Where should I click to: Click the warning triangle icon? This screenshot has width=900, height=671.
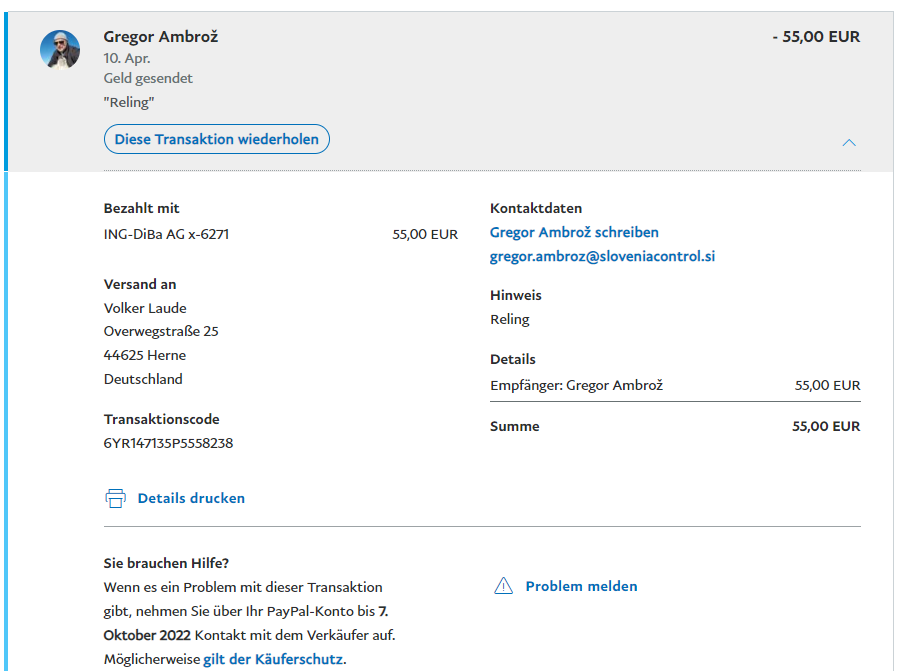point(504,586)
